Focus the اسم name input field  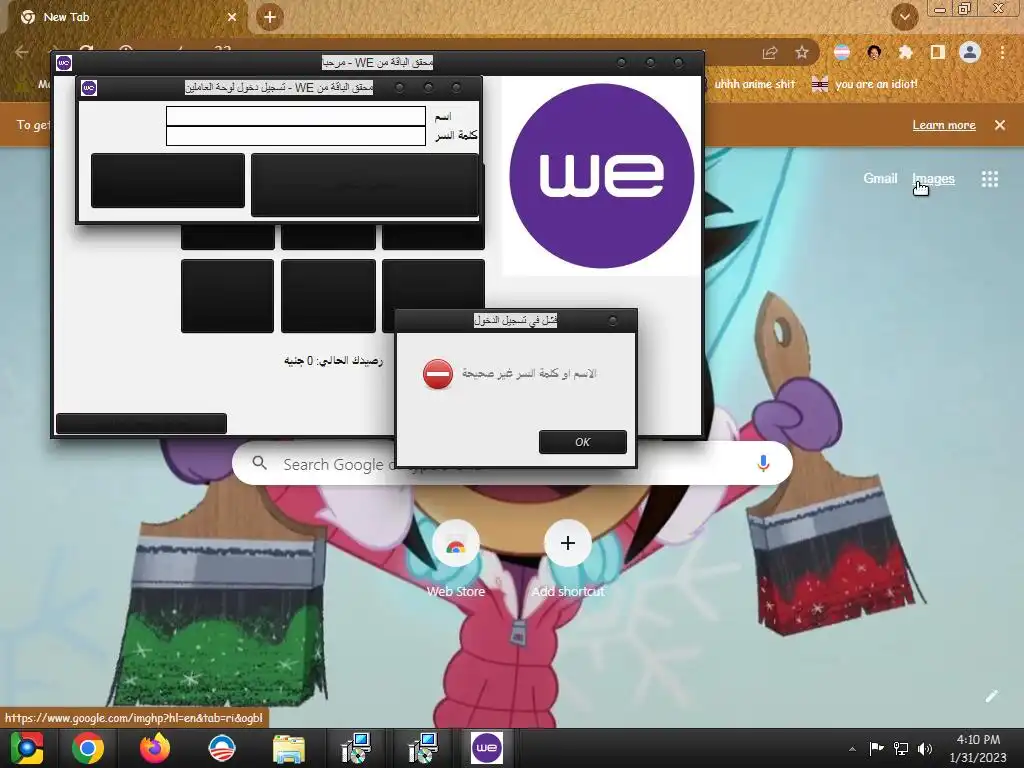tap(296, 116)
